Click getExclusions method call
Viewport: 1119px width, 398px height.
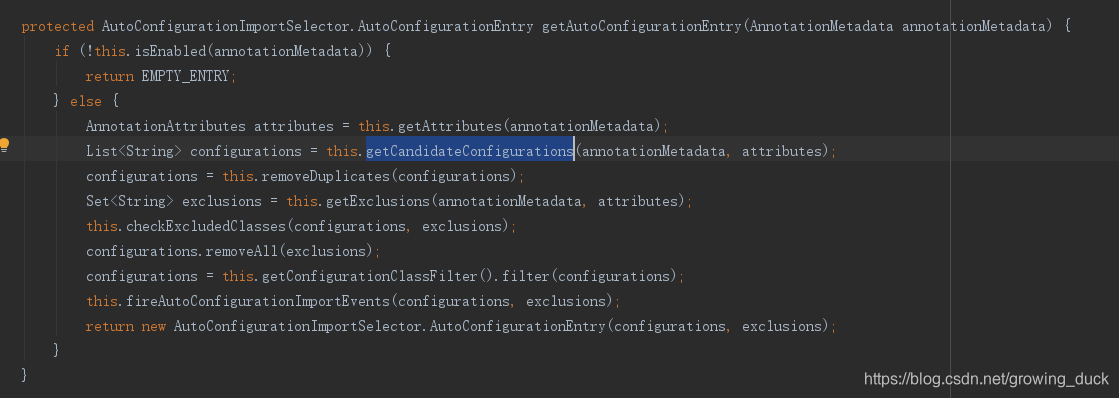378,201
